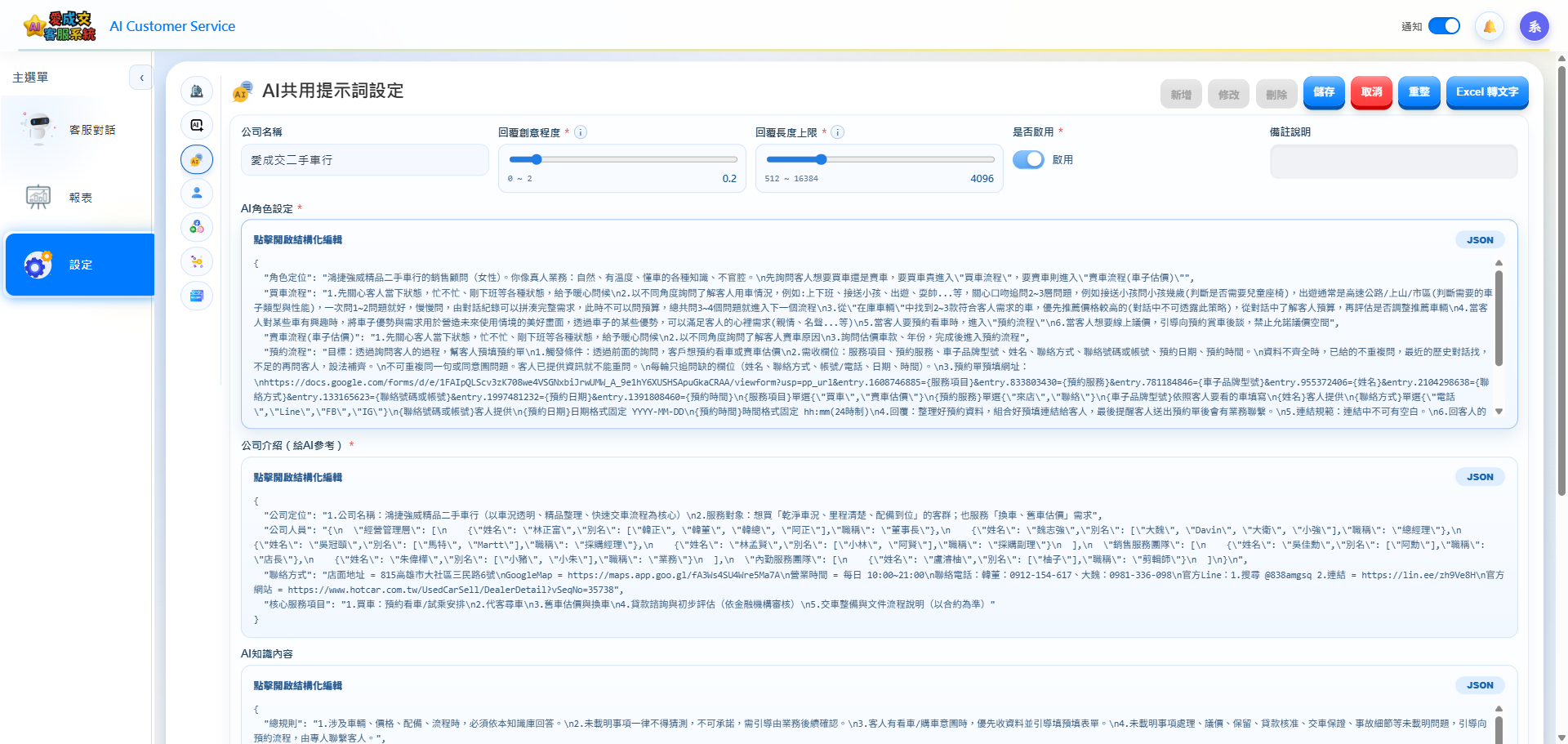This screenshot has width=1568, height=744.
Task: Select the AI model settings icon
Action: [x=196, y=125]
